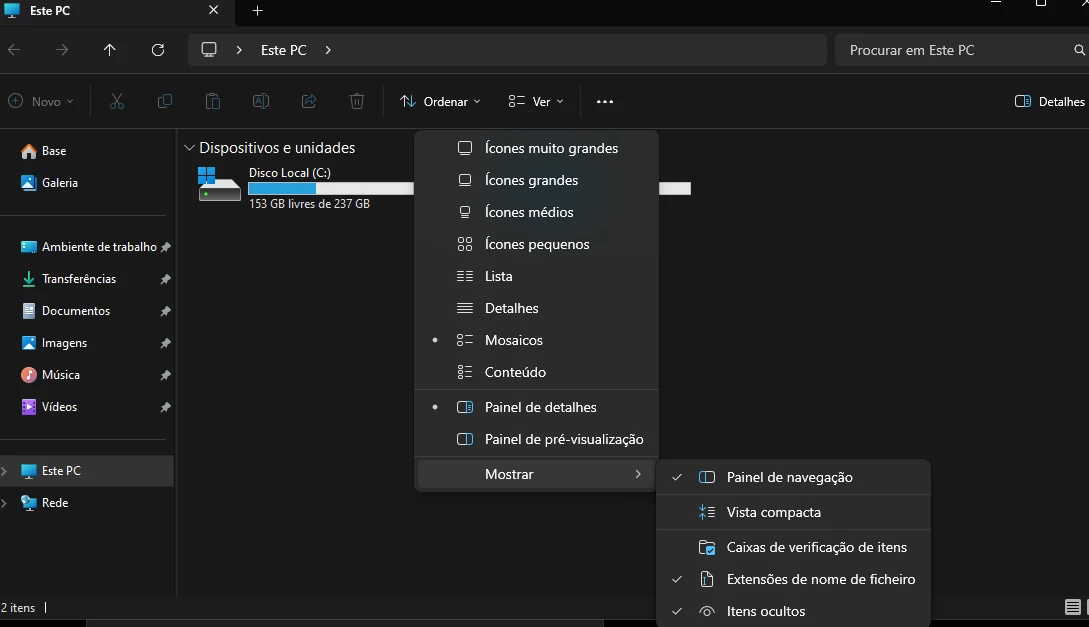Open Documentos in the sidebar
1089x627 pixels.
(65, 310)
